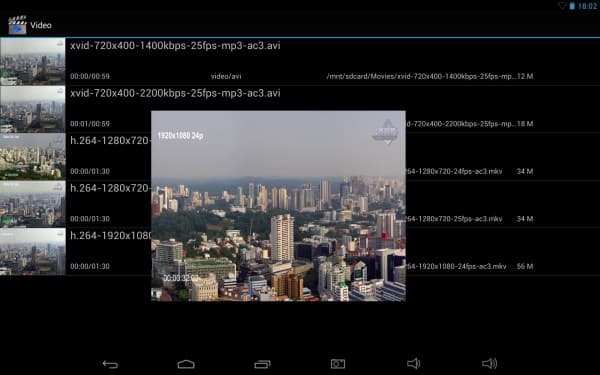Tap the video/avi type label

pos(226,76)
